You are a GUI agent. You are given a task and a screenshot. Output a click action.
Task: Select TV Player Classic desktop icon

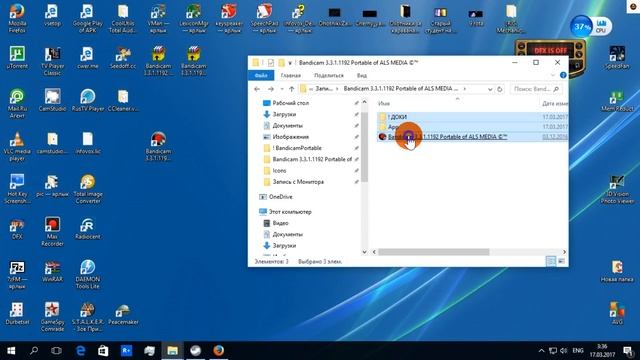click(x=52, y=61)
